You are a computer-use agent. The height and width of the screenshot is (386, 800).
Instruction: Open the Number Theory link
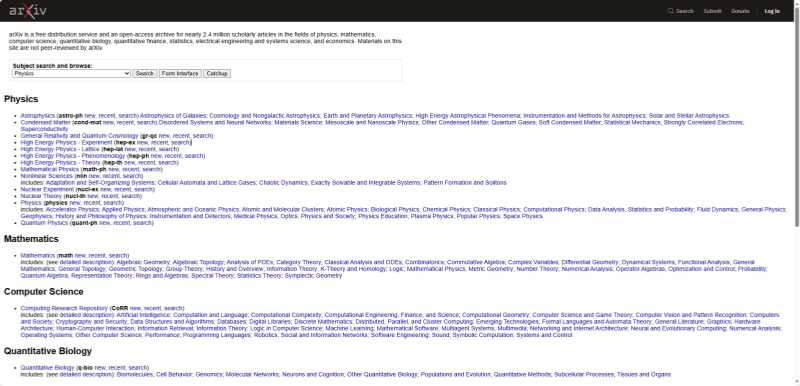point(538,269)
